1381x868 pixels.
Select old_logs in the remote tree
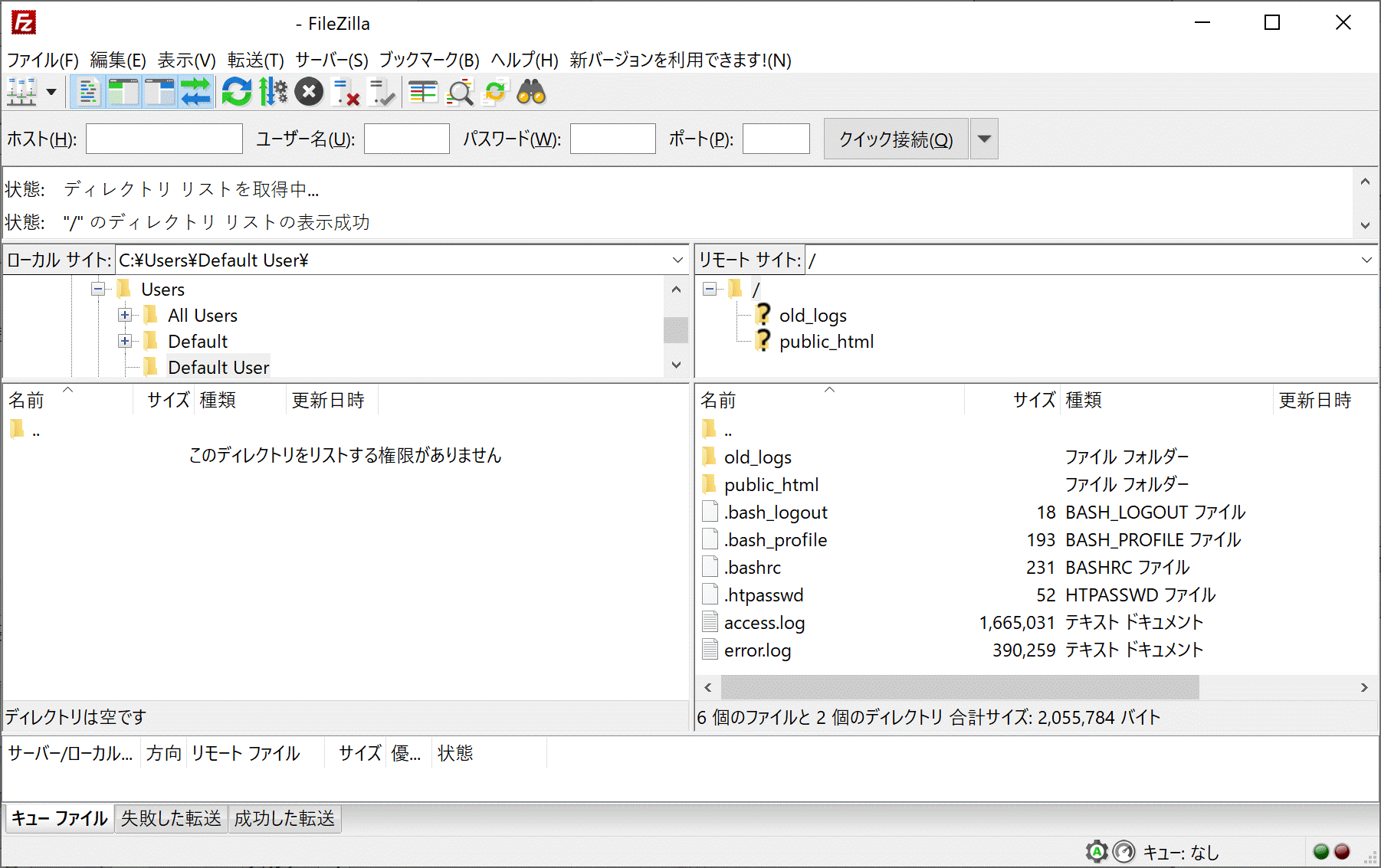point(813,316)
